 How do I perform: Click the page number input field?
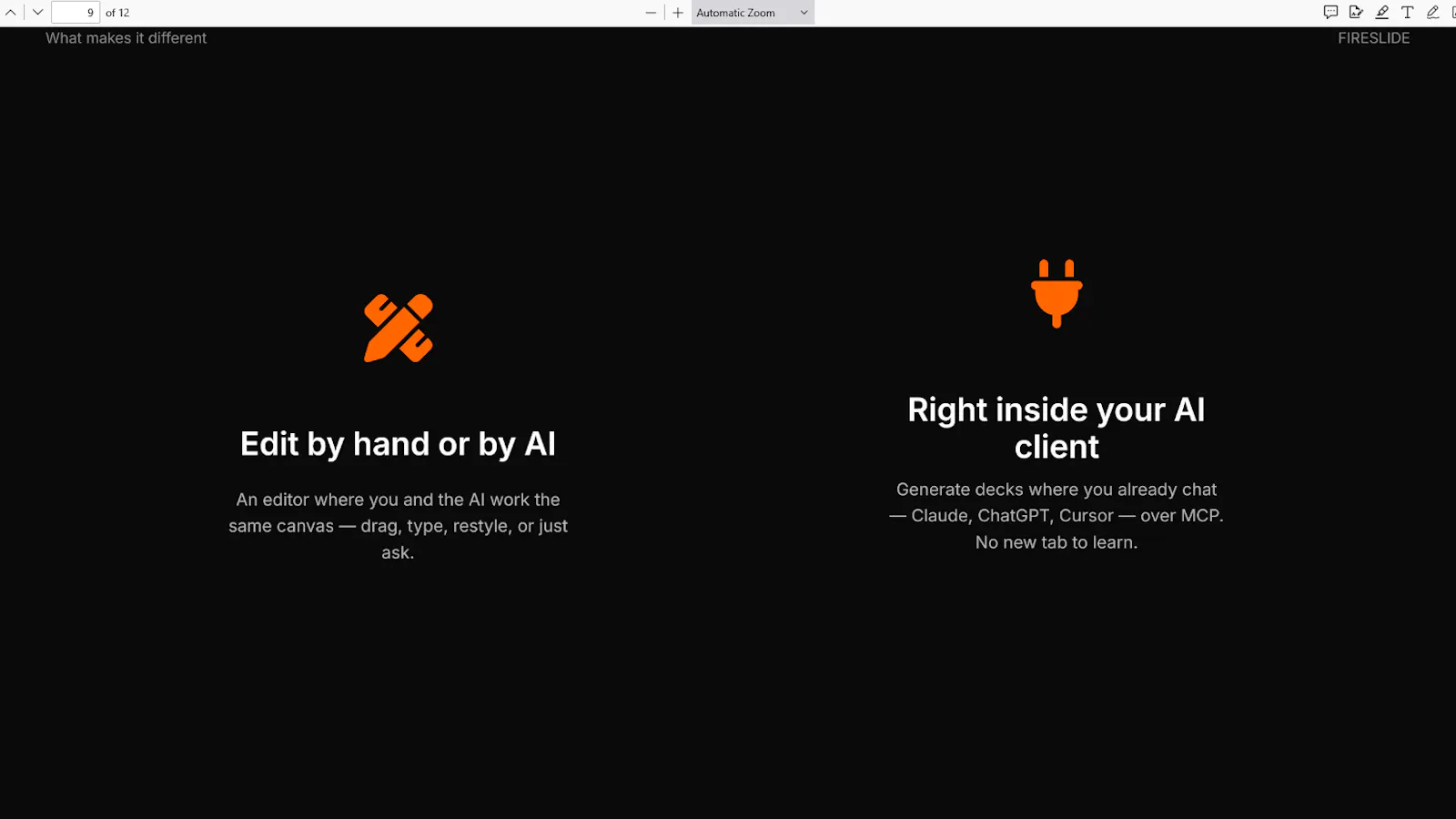tap(76, 13)
